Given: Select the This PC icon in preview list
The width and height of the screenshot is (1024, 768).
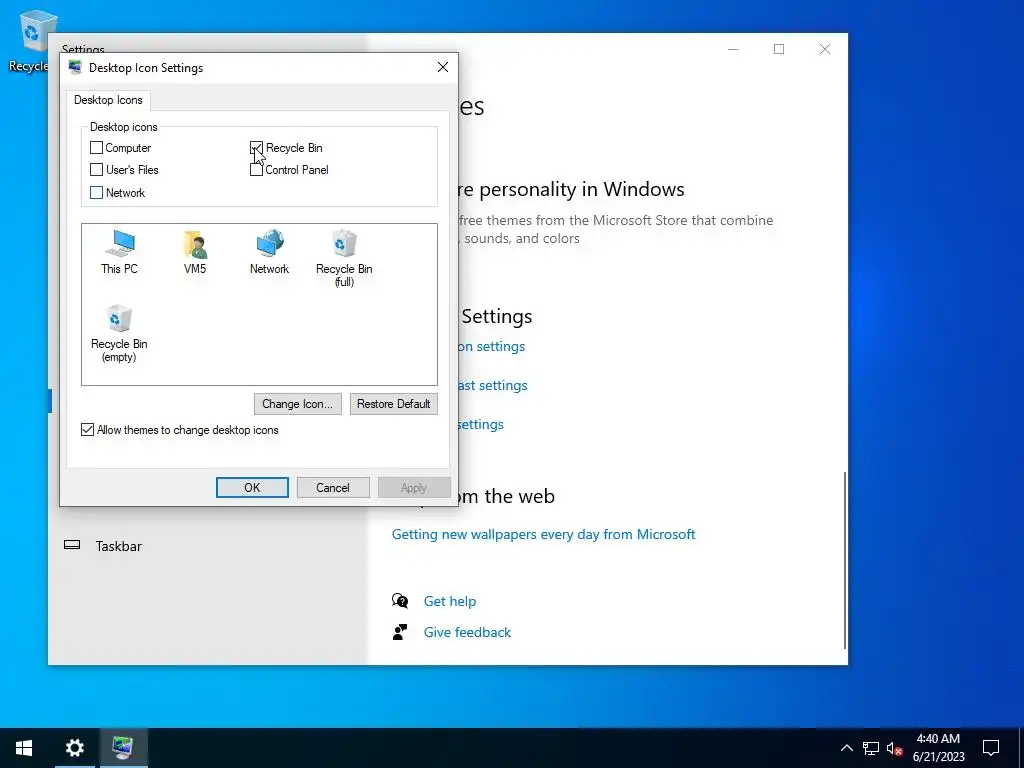Looking at the screenshot, I should click(x=120, y=252).
